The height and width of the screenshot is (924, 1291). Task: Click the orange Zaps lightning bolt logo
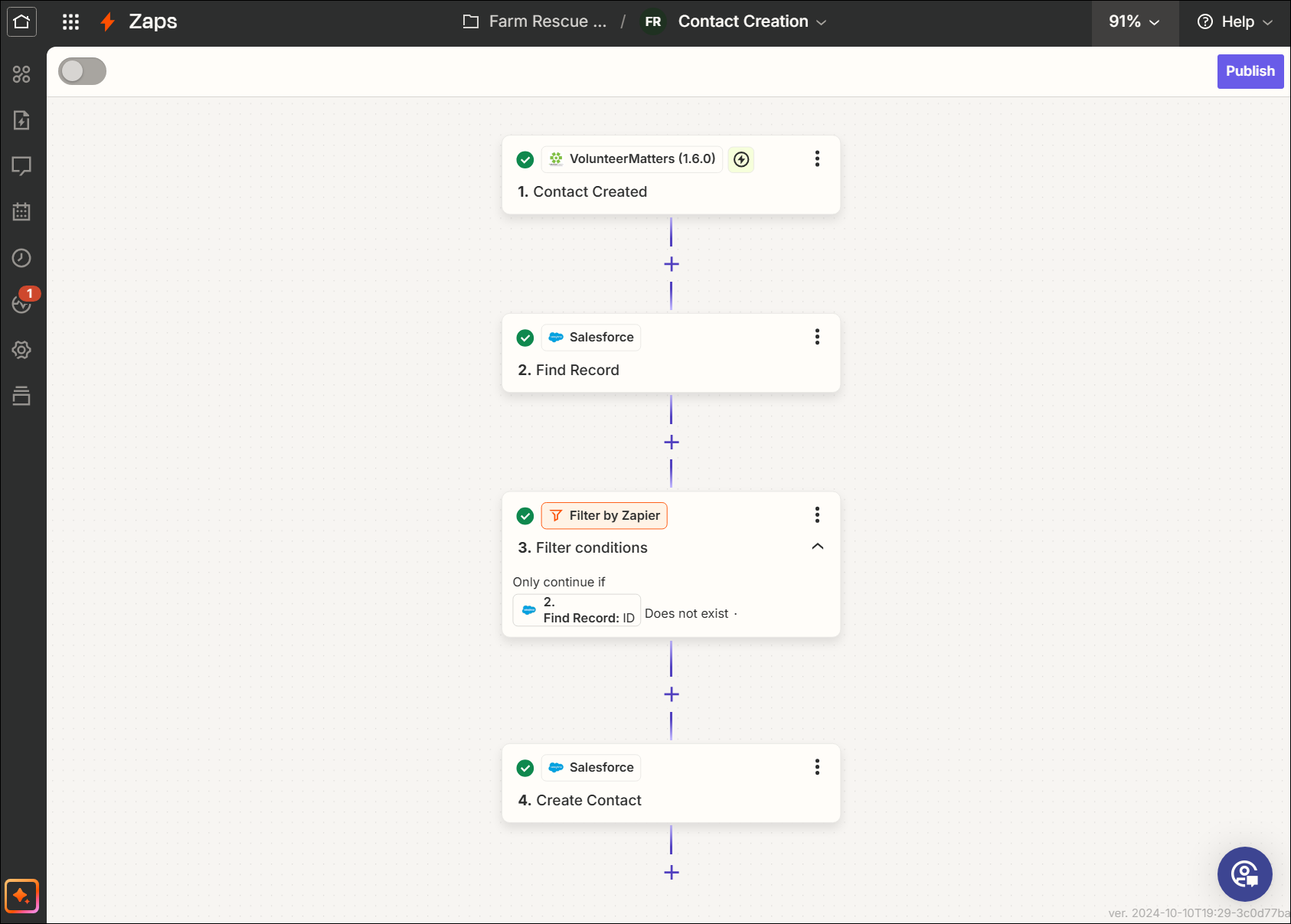point(108,21)
